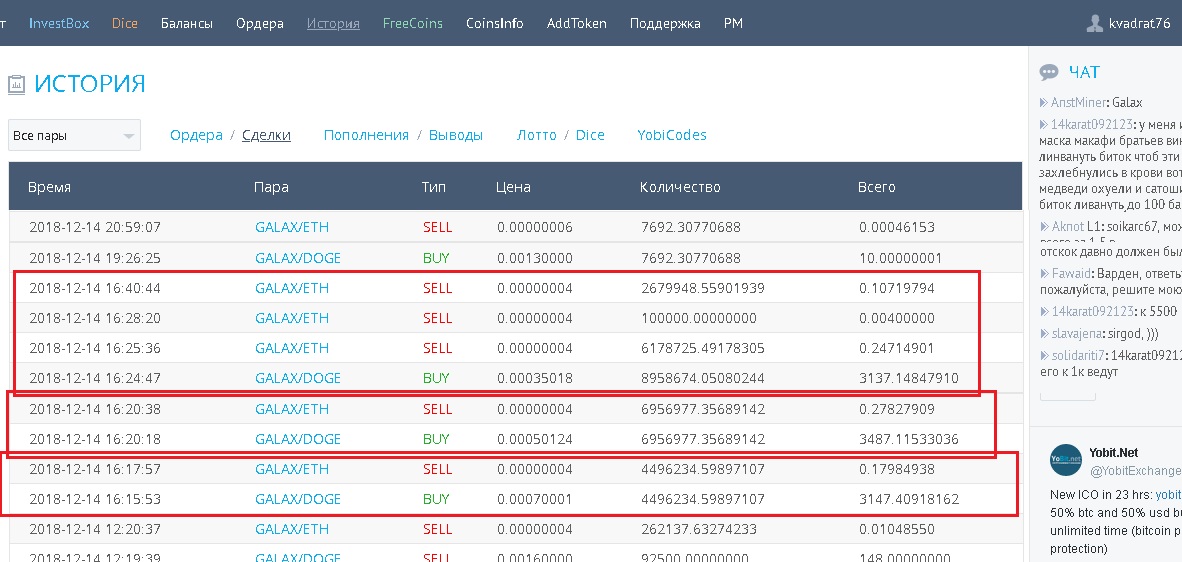
Task: Click the @YobitExchange Twitter handle
Action: 1135,471
